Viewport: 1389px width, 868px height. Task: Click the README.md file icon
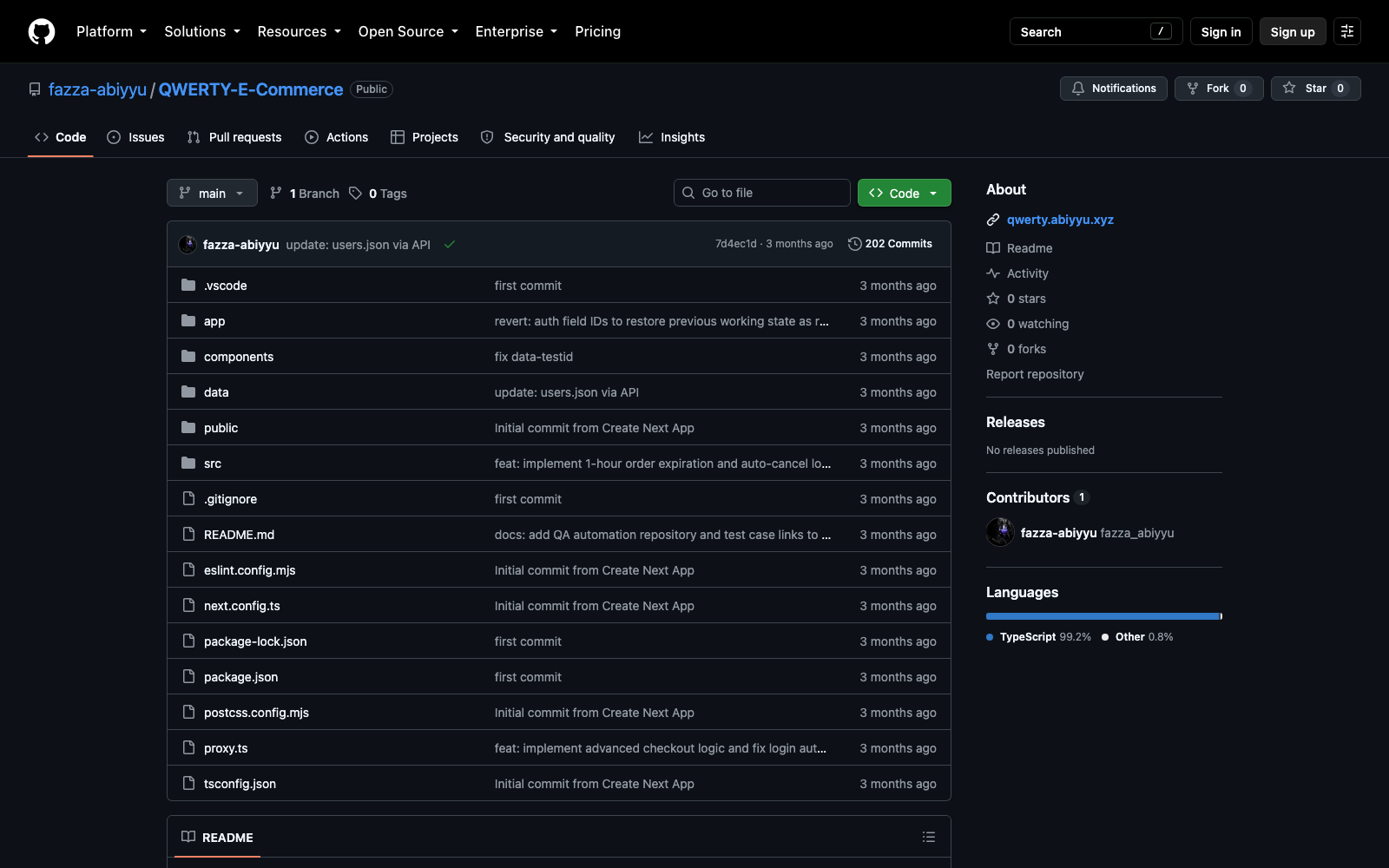tap(188, 534)
